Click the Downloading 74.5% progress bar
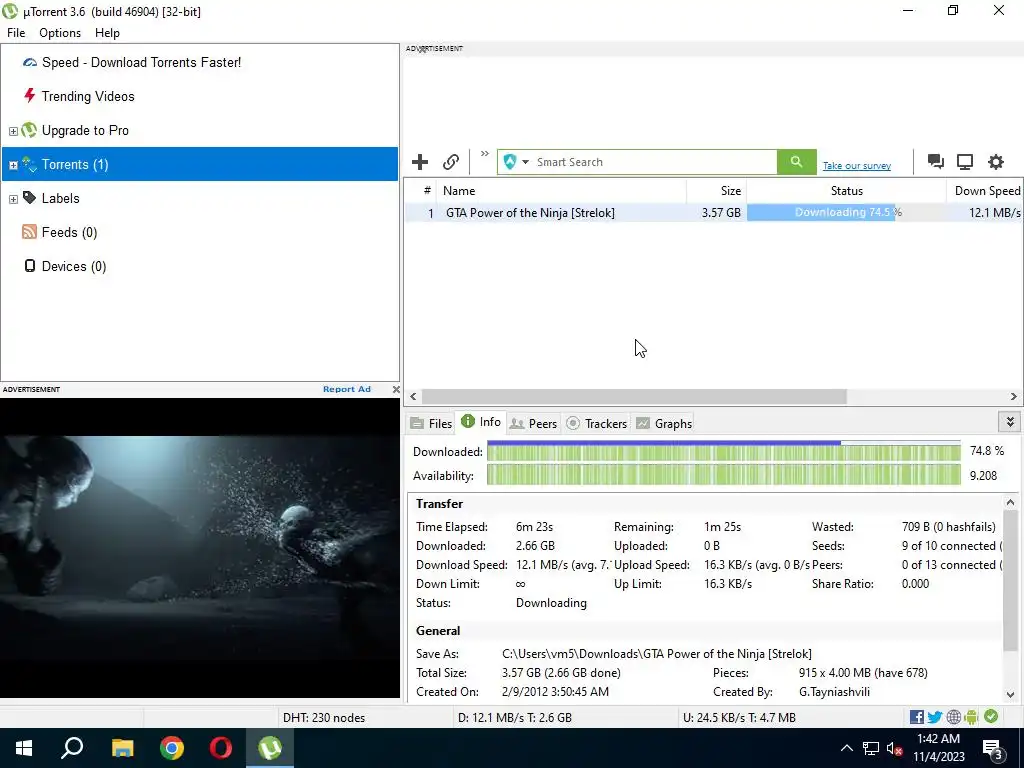Viewport: 1024px width, 768px height. coord(846,212)
